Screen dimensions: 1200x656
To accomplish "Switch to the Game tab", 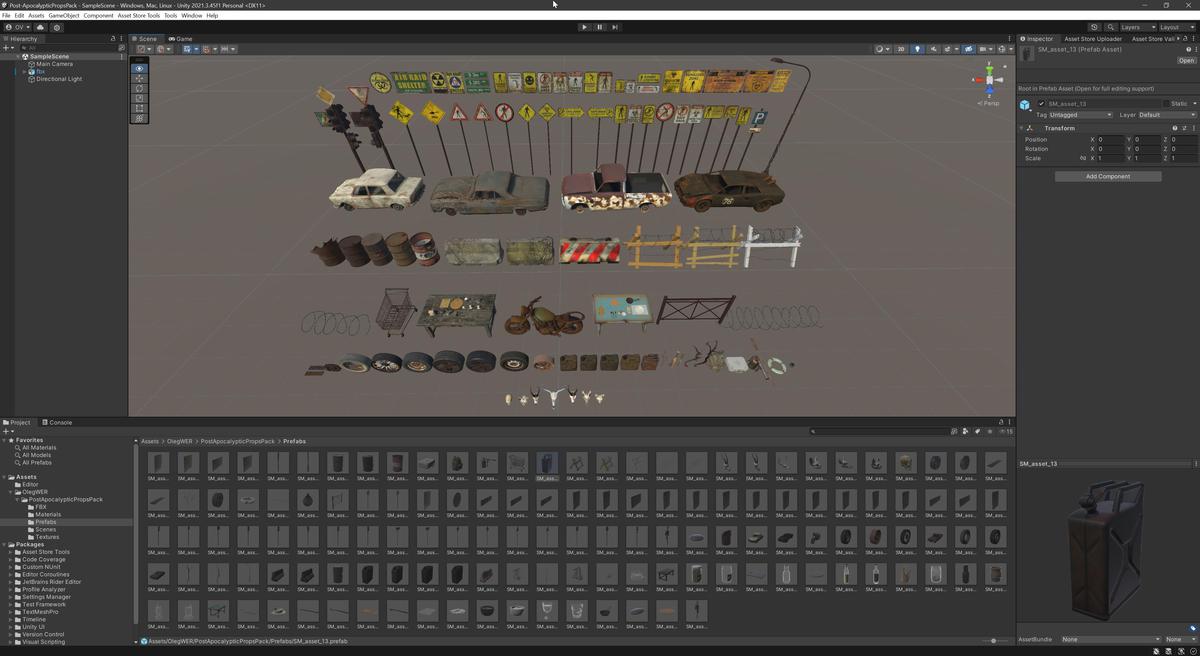I will [x=180, y=38].
